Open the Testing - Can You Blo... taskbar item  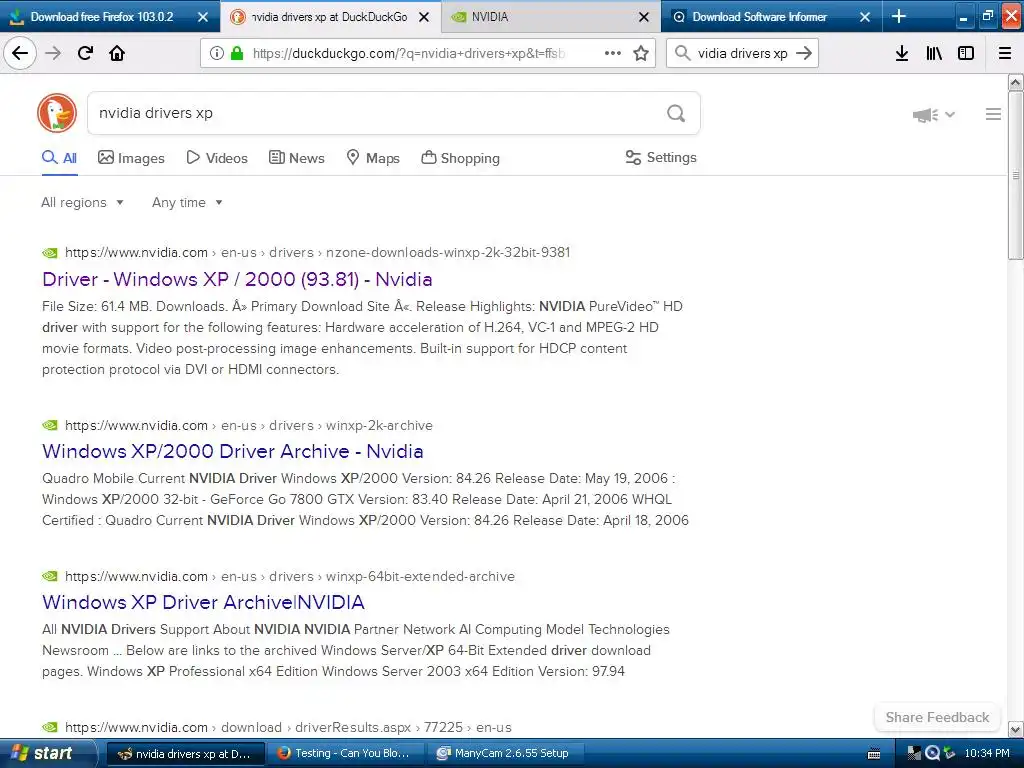click(x=345, y=753)
